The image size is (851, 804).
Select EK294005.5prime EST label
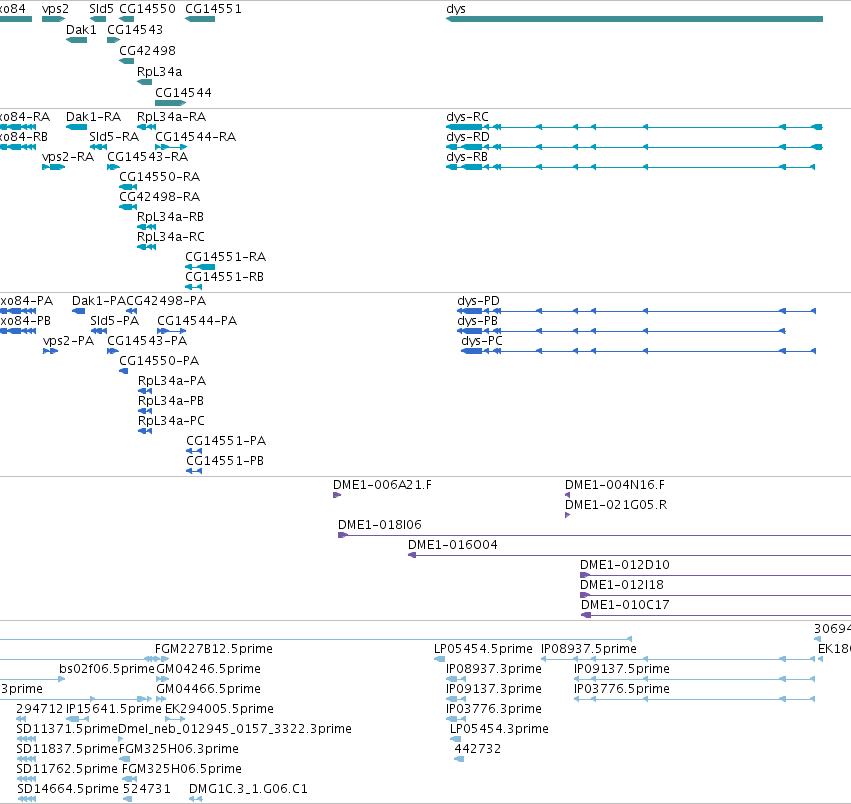(219, 710)
